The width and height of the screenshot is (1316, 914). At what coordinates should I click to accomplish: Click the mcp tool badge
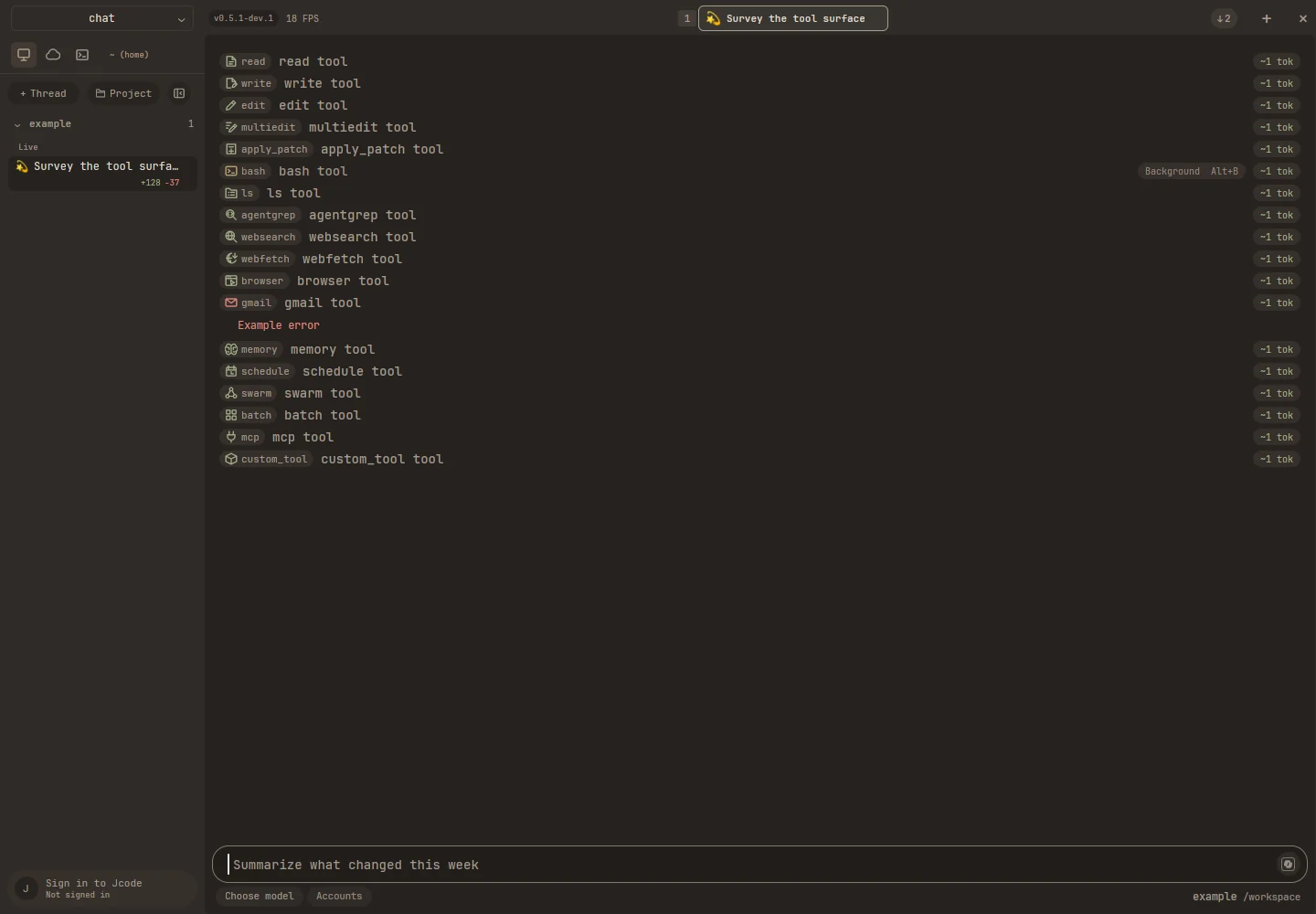point(242,437)
